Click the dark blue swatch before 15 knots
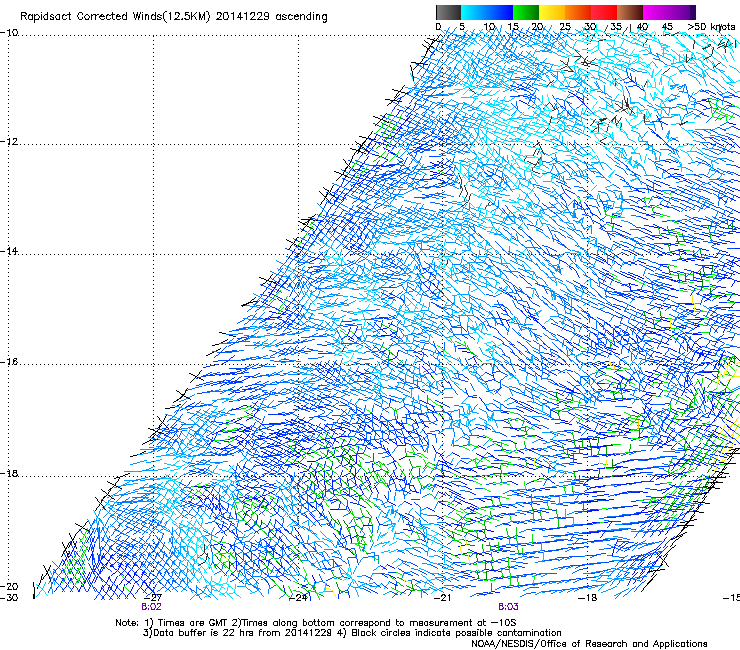This screenshot has width=740, height=650. 506,12
